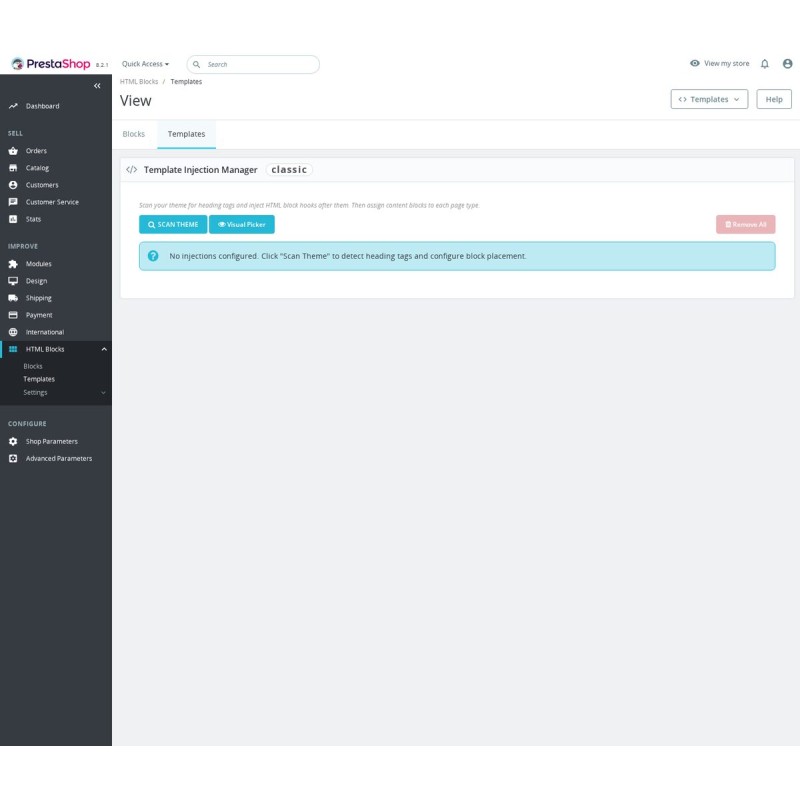Click the HTML Blocks grid icon

[x=13, y=349]
